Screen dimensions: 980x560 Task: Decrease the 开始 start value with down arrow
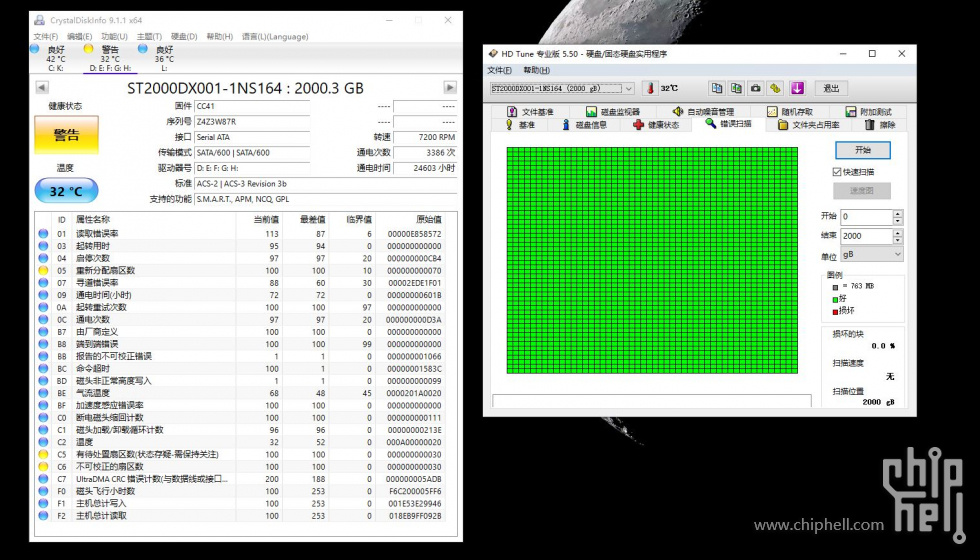pyautogui.click(x=898, y=221)
